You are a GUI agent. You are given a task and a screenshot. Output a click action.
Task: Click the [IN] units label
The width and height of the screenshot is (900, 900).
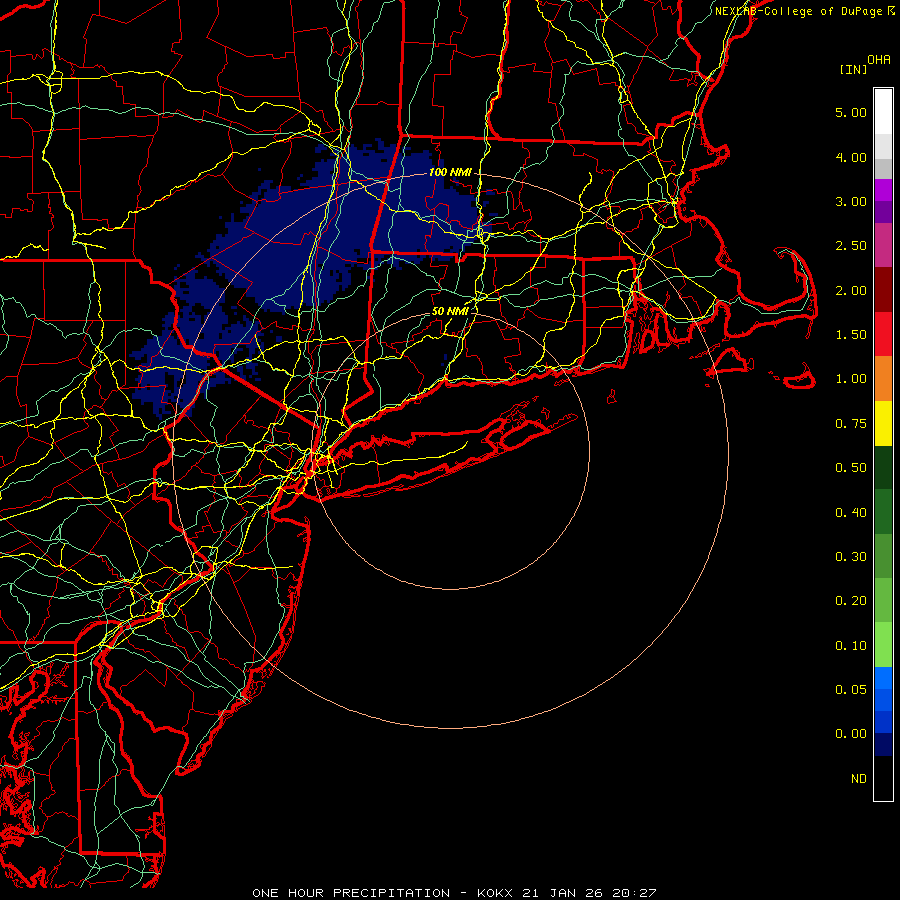tap(852, 69)
